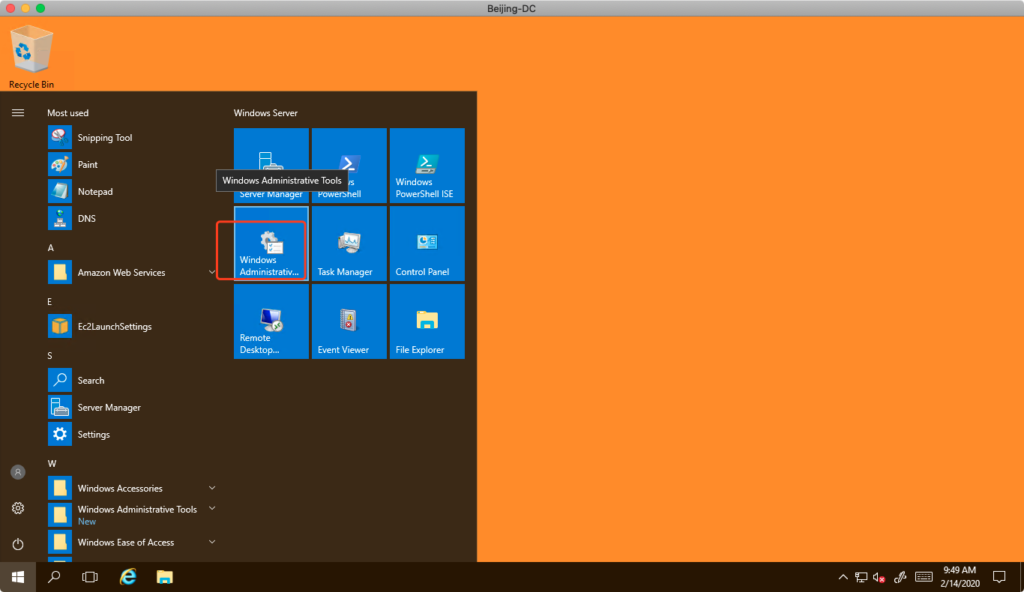
Task: Open Paint from the Most used list
Action: (x=88, y=165)
